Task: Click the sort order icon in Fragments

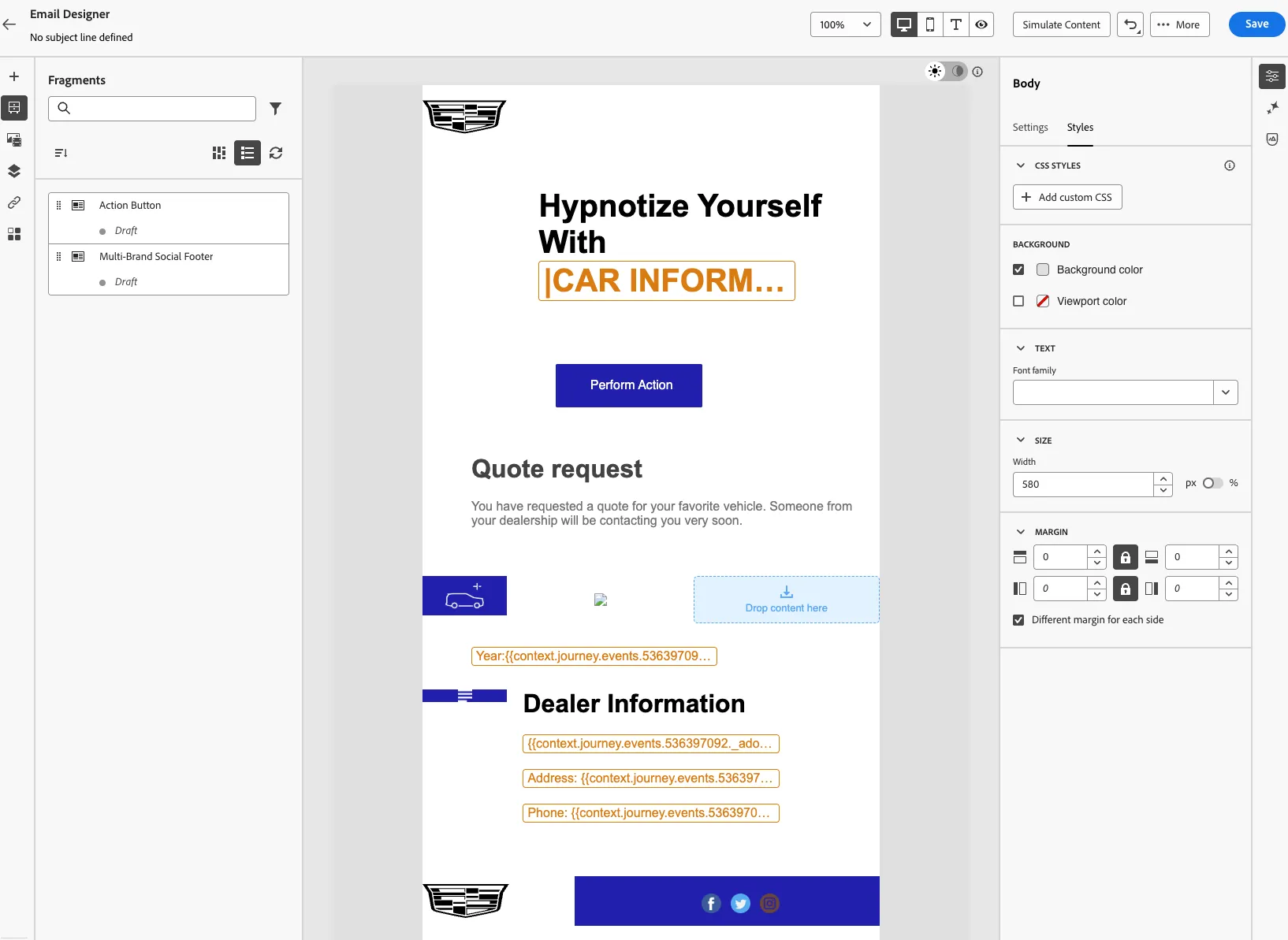Action: click(x=61, y=153)
